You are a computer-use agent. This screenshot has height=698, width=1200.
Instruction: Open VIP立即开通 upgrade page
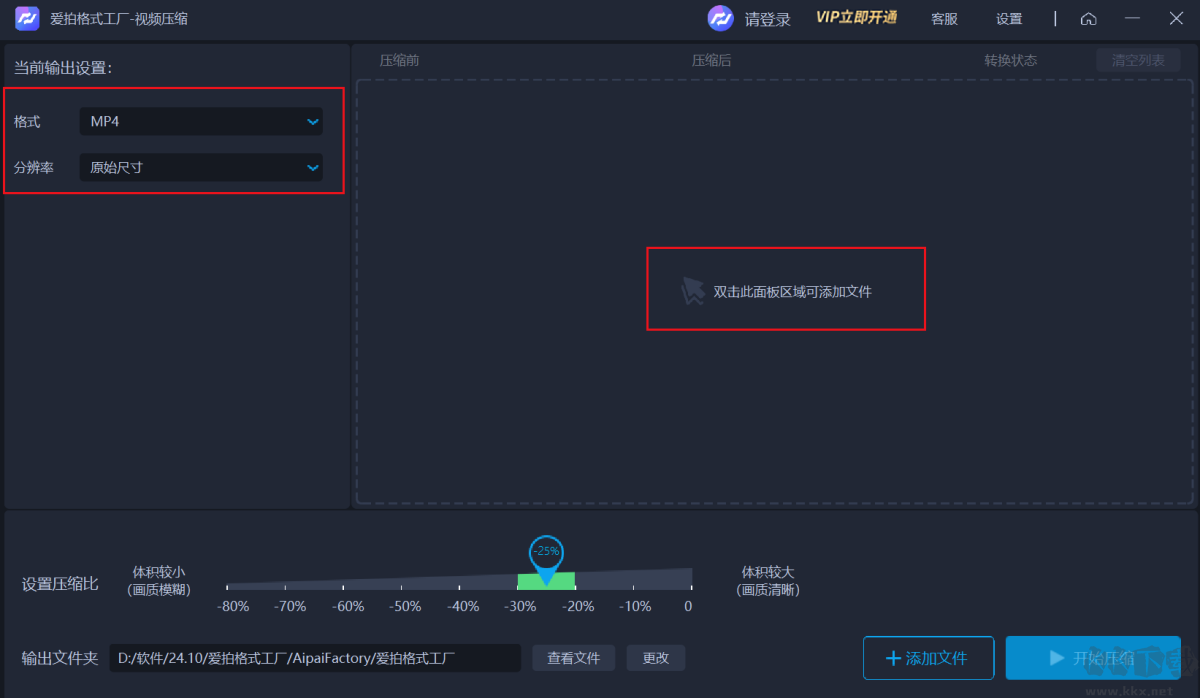(856, 18)
